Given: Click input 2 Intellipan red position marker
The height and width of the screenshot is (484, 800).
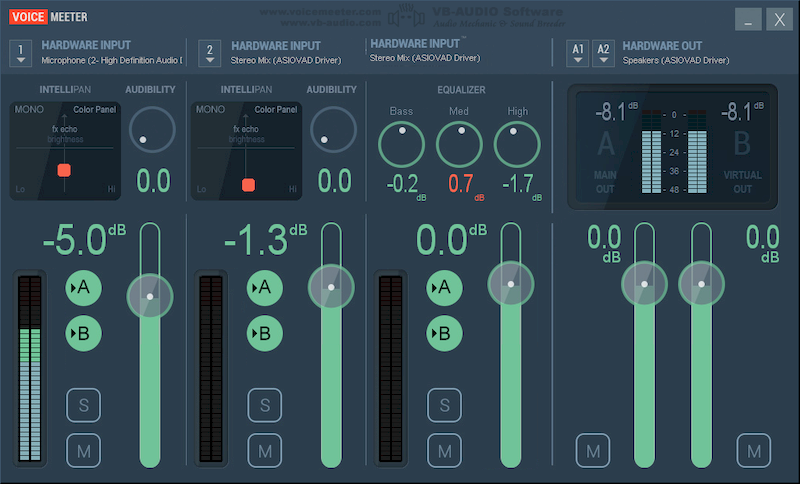Looking at the screenshot, I should click(248, 185).
